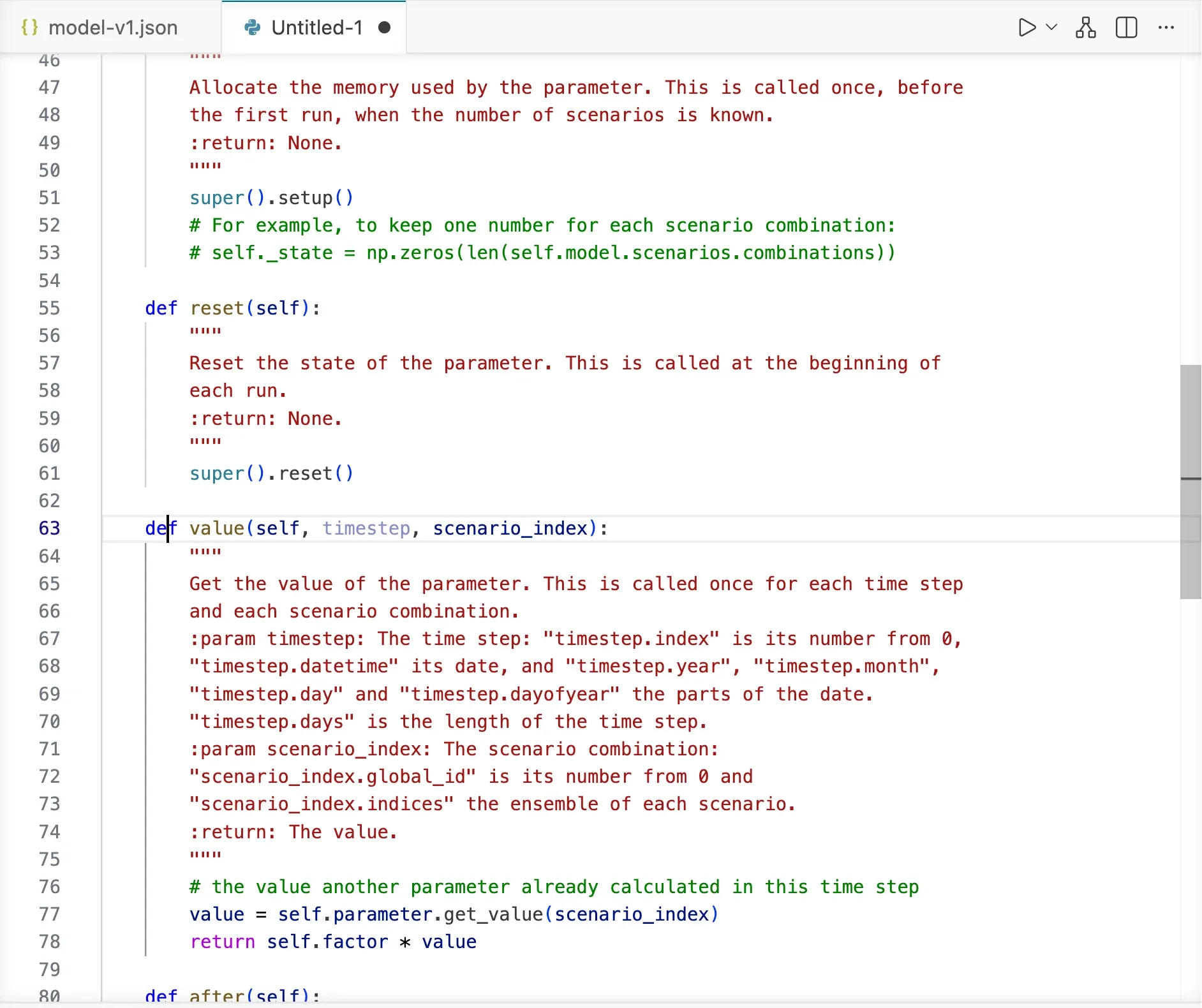The height and width of the screenshot is (1008, 1202).
Task: Click 'Allocate the memory used' docstring line
Action: [x=576, y=87]
